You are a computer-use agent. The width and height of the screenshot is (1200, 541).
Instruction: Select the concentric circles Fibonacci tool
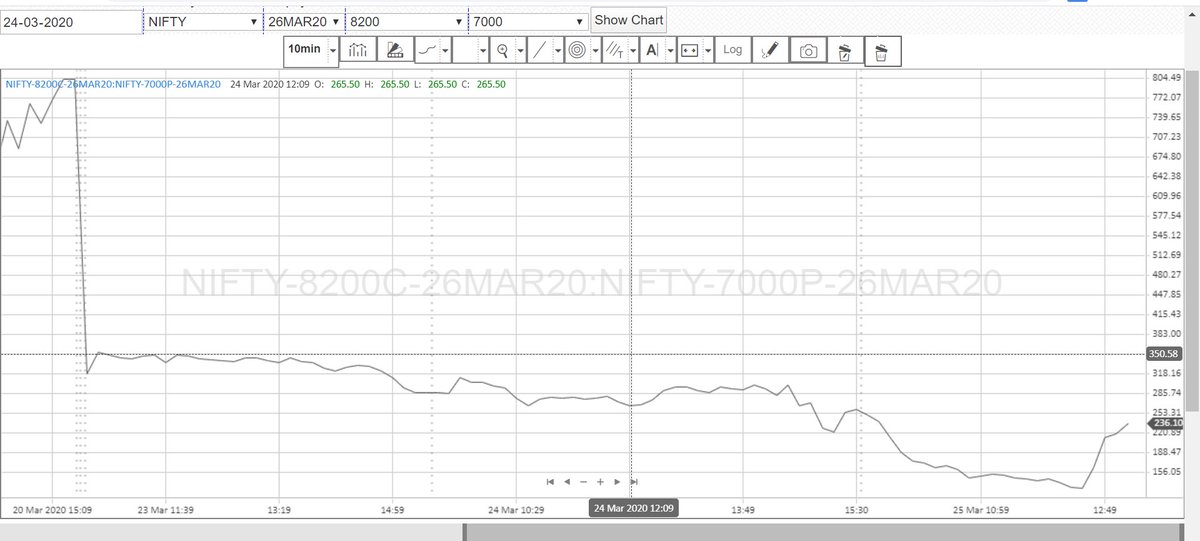tap(577, 50)
